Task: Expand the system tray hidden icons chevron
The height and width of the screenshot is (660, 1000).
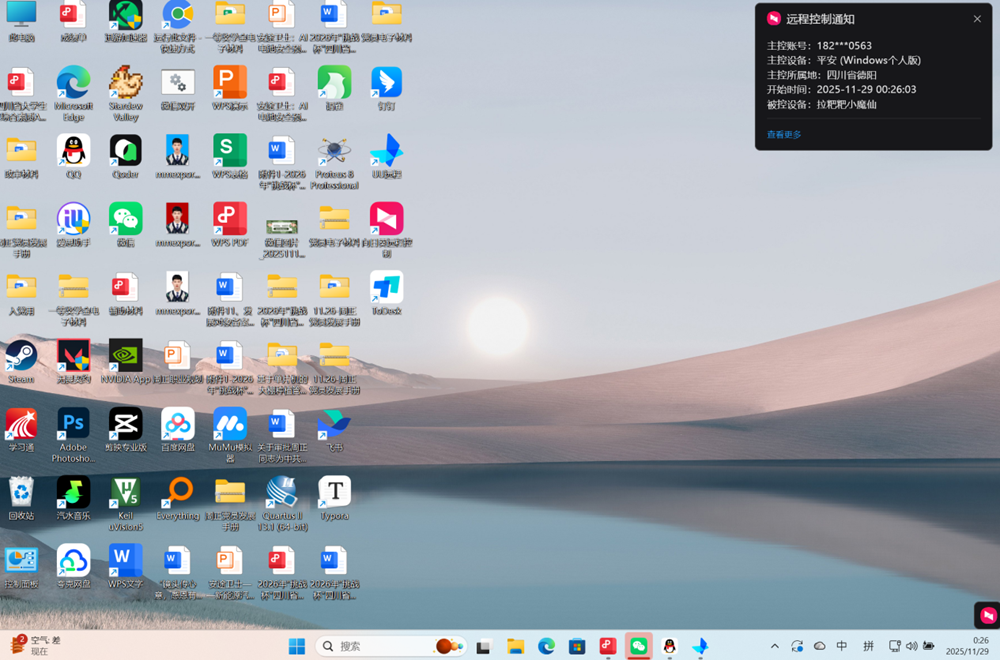Action: click(774, 646)
